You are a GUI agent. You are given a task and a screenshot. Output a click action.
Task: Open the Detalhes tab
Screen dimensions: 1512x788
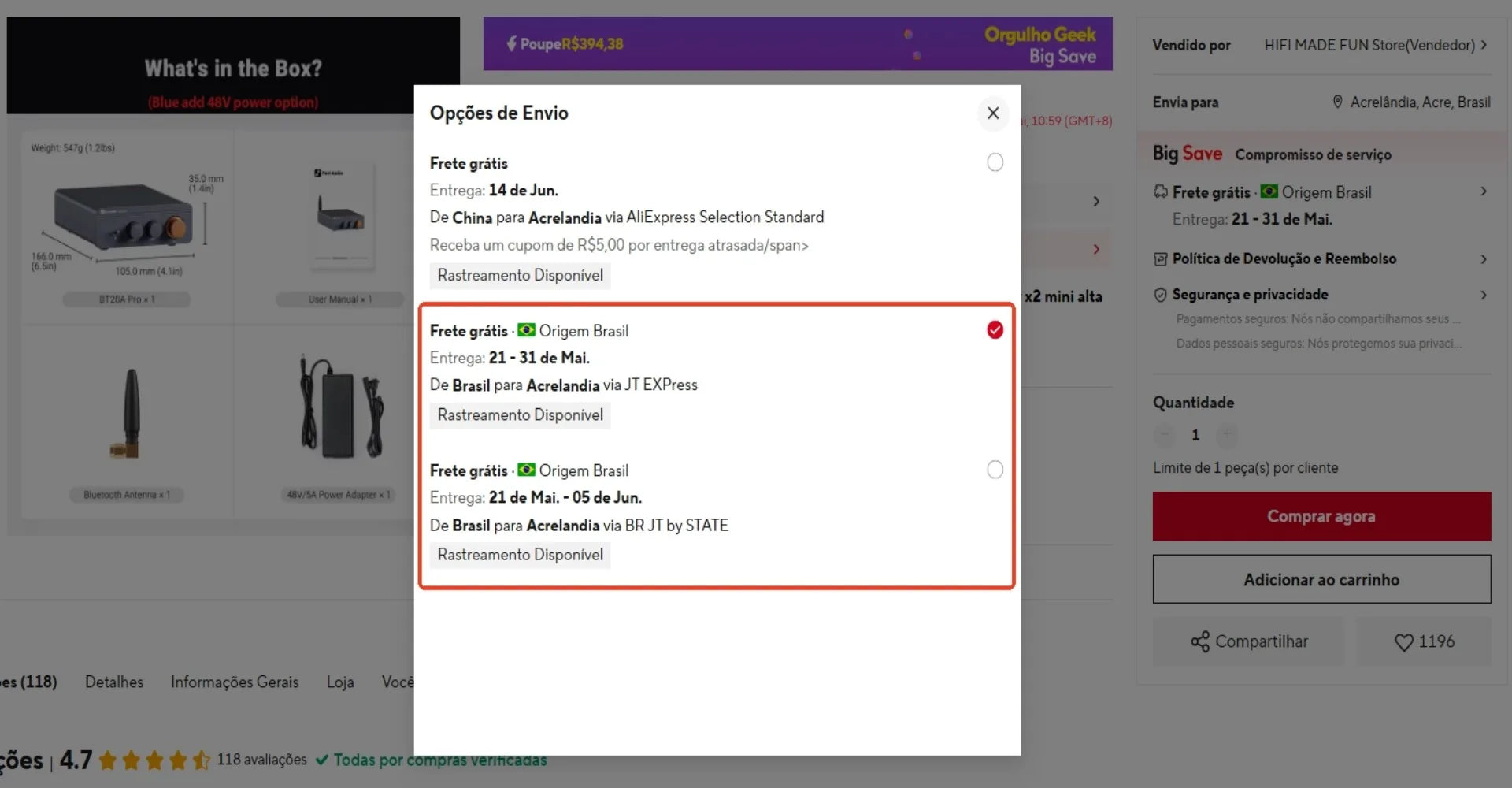click(114, 682)
